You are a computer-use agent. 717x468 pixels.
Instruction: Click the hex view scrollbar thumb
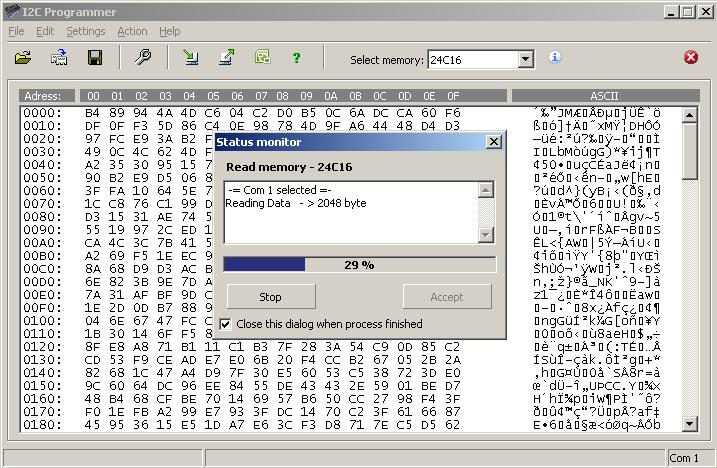tap(690, 151)
